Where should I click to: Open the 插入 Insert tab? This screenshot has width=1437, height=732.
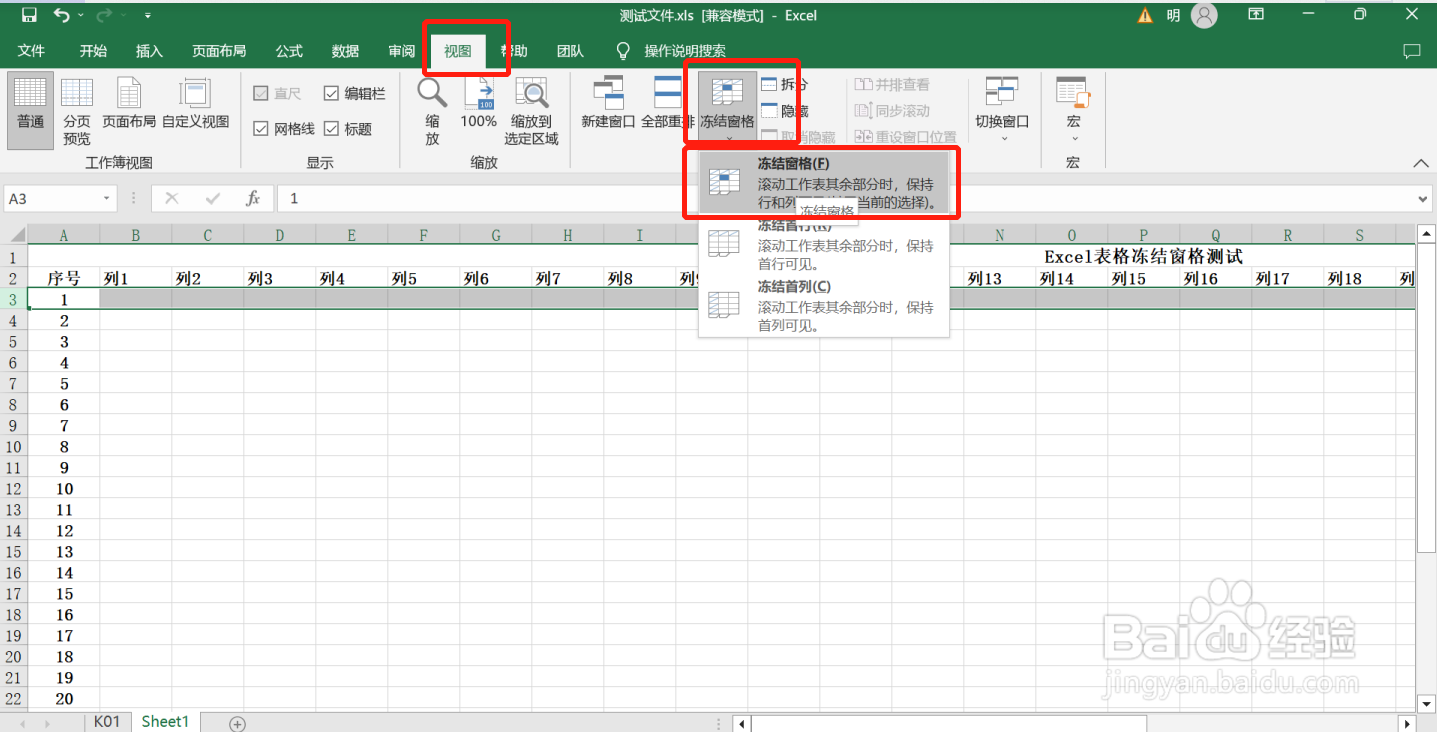(149, 51)
